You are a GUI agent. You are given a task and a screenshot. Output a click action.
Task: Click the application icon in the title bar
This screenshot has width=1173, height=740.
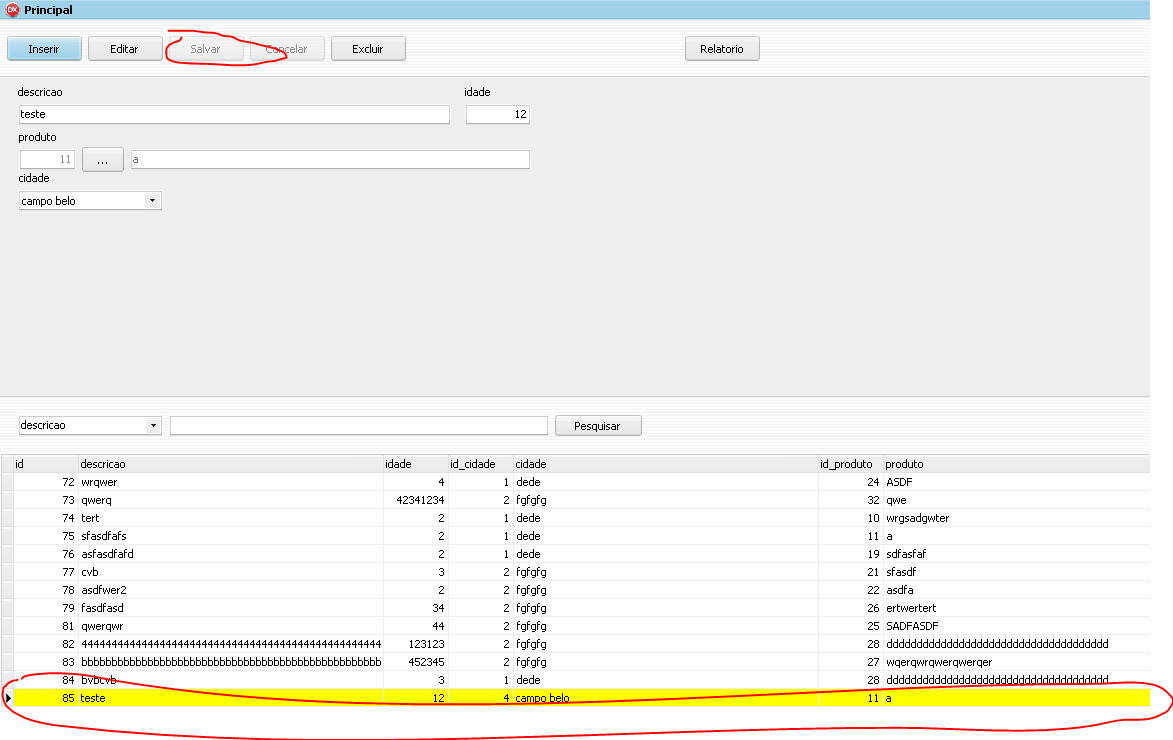point(10,9)
